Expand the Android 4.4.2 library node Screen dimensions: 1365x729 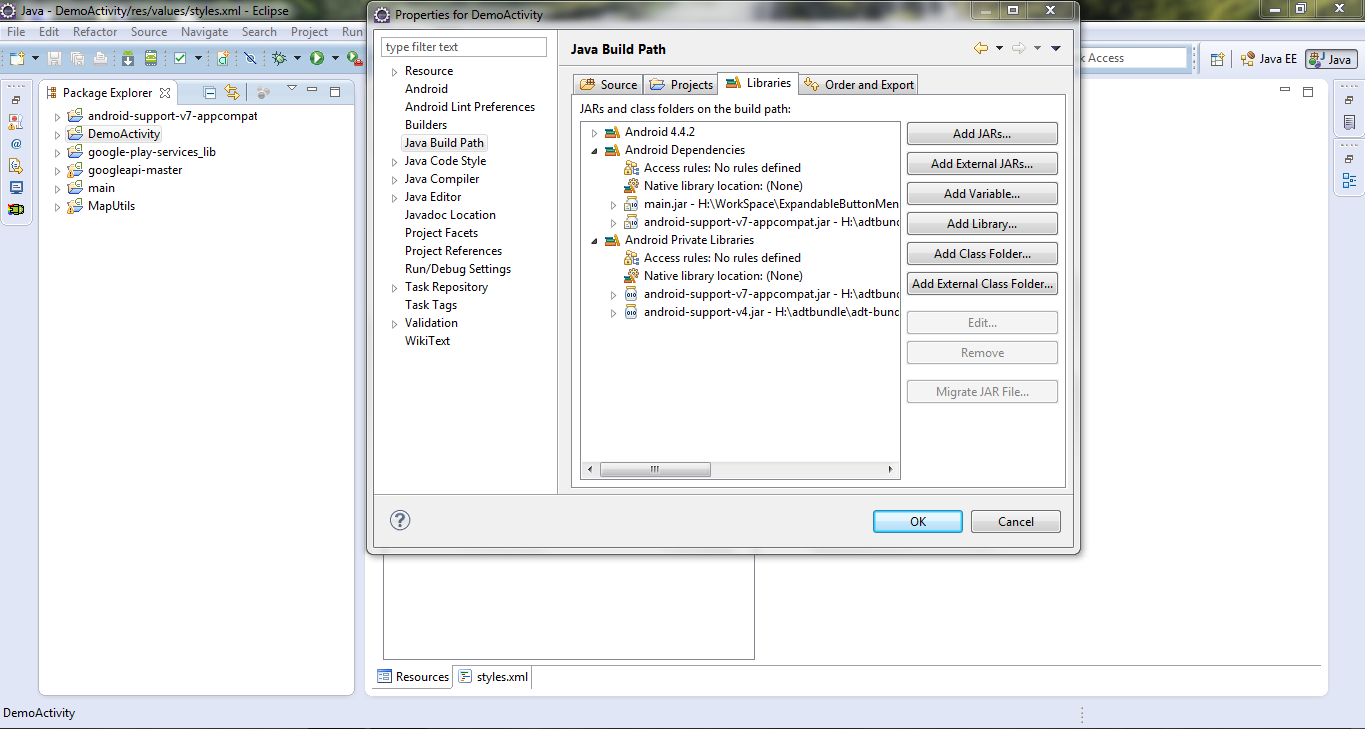(594, 132)
